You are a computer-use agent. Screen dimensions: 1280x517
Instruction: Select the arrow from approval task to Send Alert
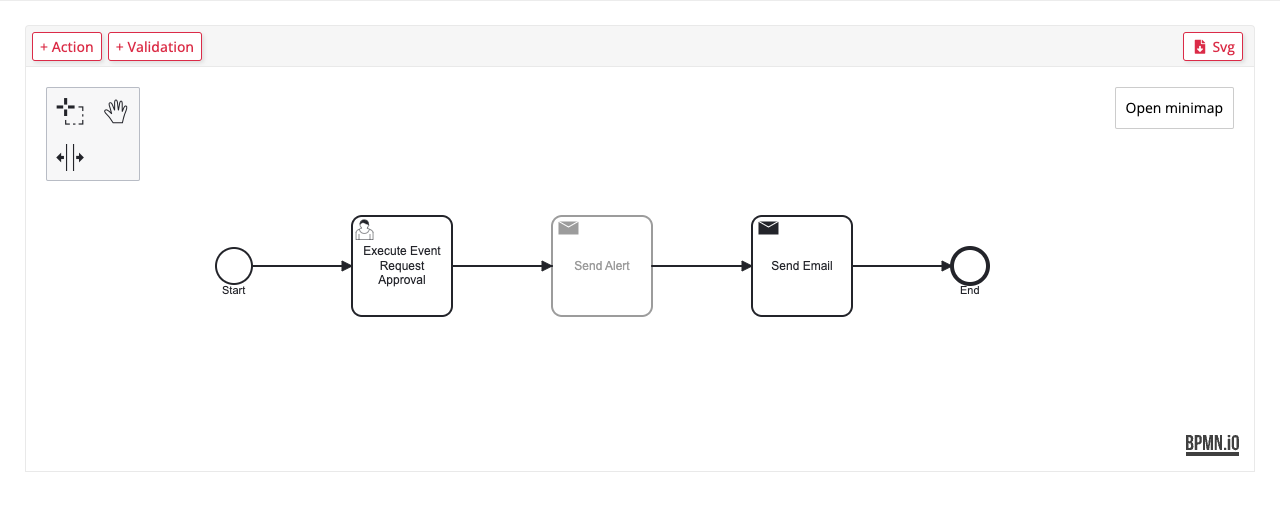tap(500, 266)
